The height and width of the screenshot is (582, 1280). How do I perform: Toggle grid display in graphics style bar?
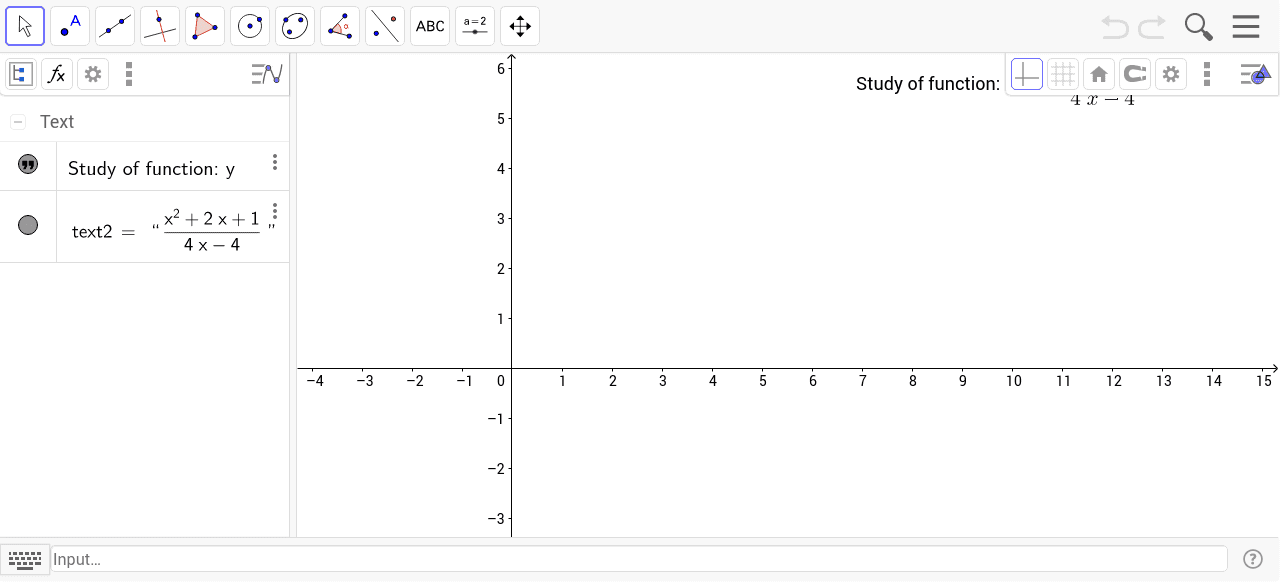coord(1063,74)
